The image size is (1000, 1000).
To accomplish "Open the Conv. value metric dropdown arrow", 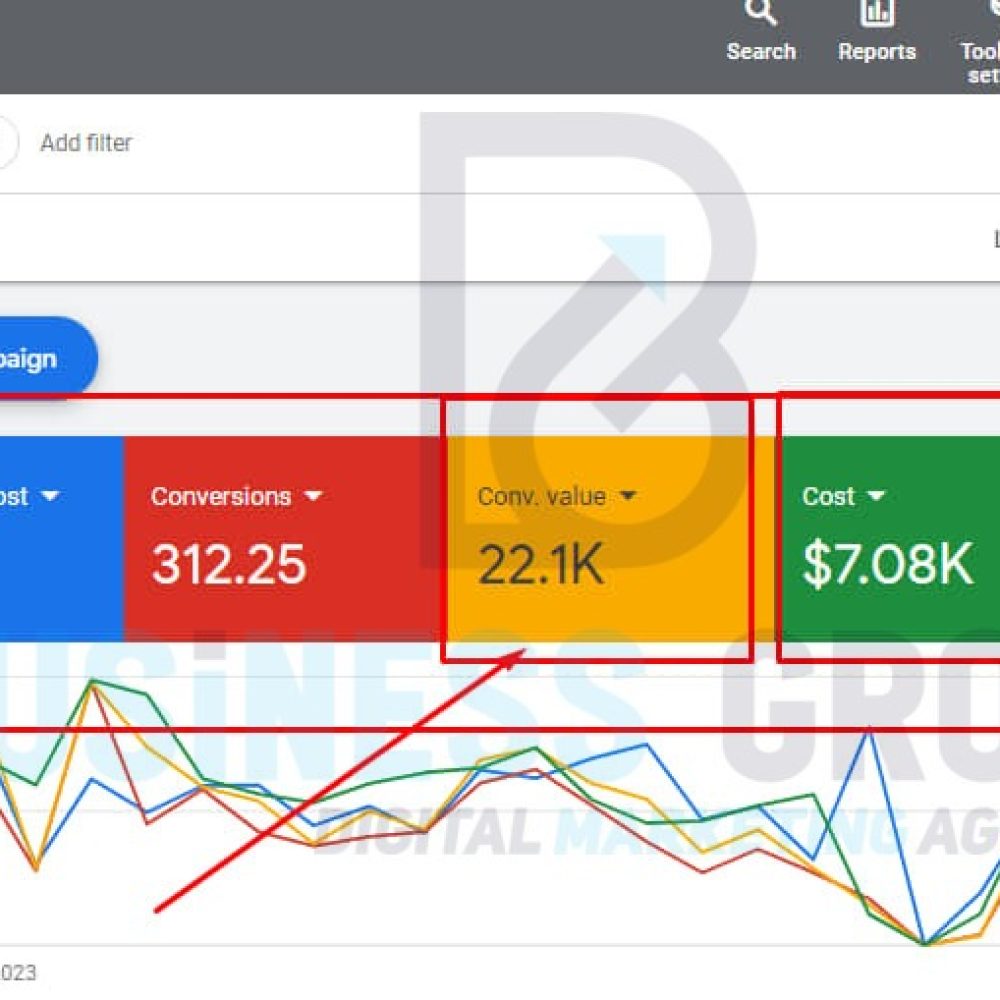I will click(x=628, y=496).
